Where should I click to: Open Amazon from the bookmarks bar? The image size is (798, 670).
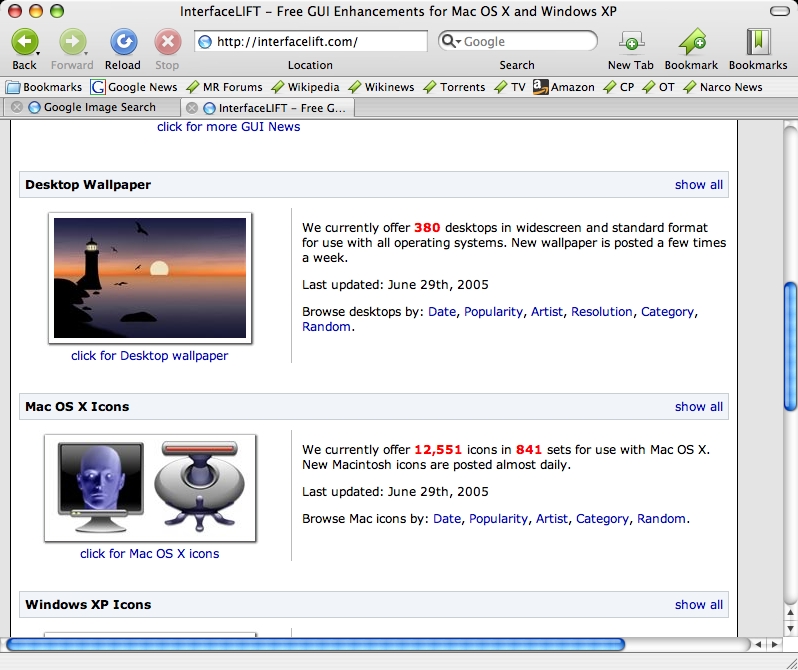pos(564,87)
